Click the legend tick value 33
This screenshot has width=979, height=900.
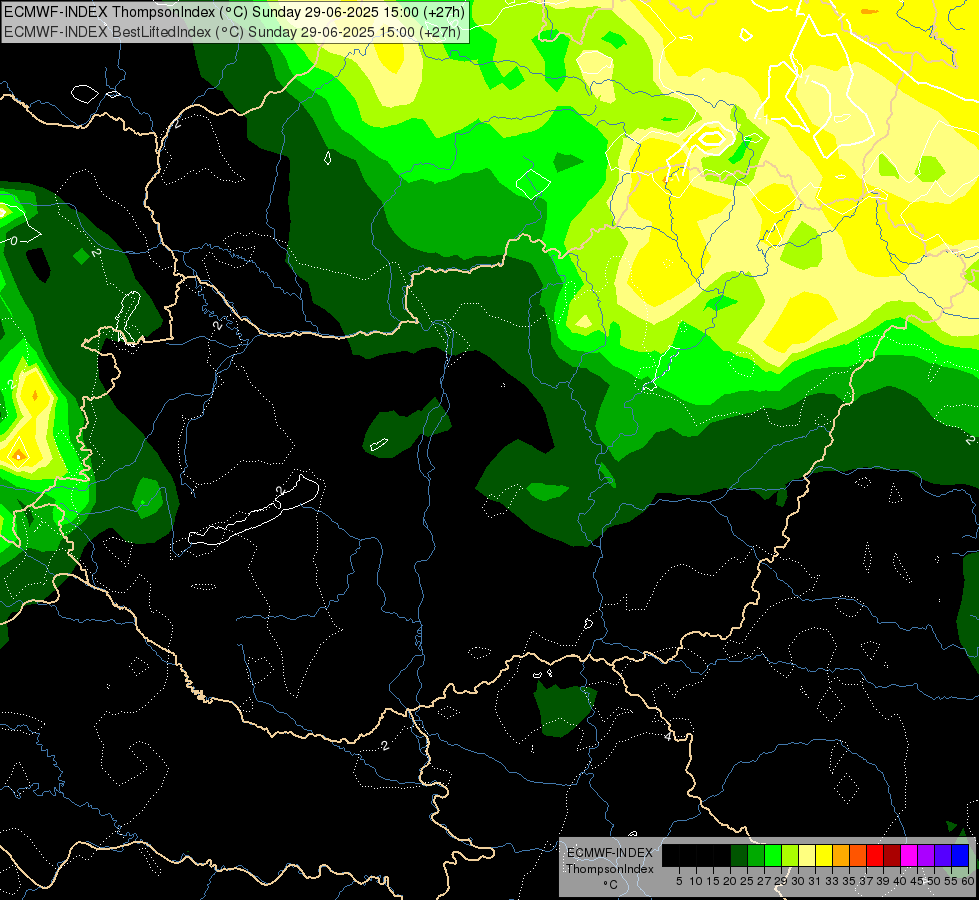tap(832, 881)
